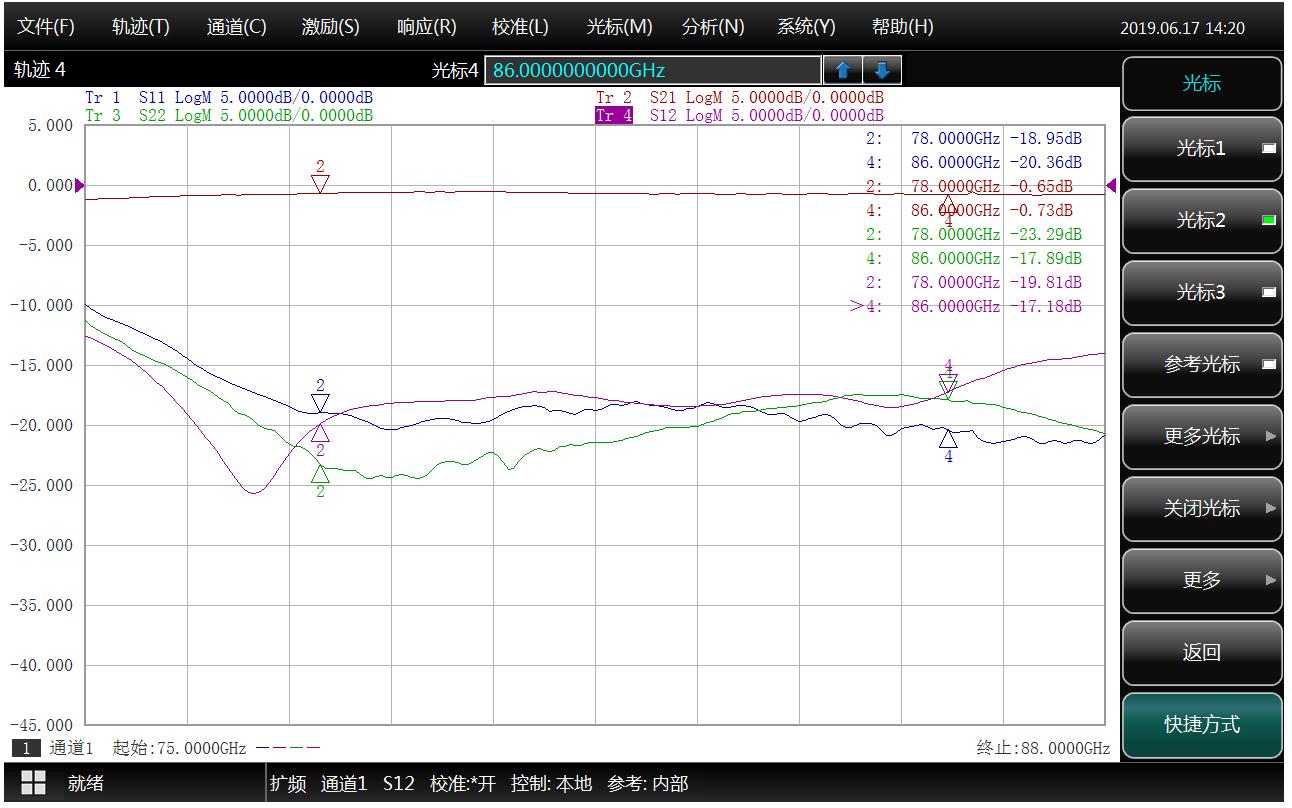Toggle 光标2 marker button
Screen dimensions: 1292x808
1202,221
